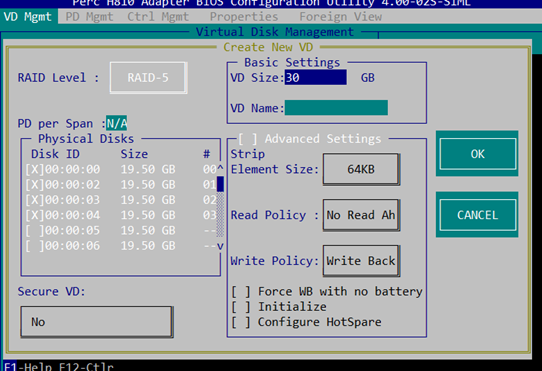Click the VD Size input field

pos(316,77)
